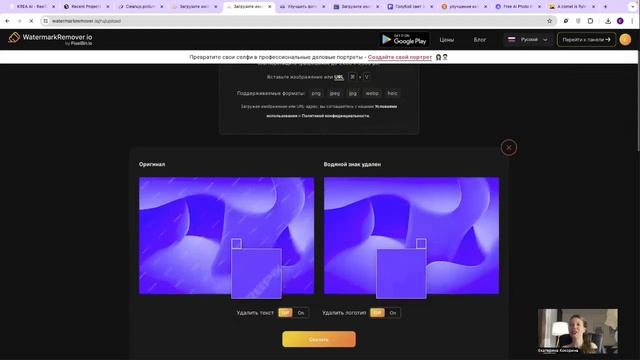Click the orange Скачать download button
Viewport: 640px width, 360px height.
point(319,339)
